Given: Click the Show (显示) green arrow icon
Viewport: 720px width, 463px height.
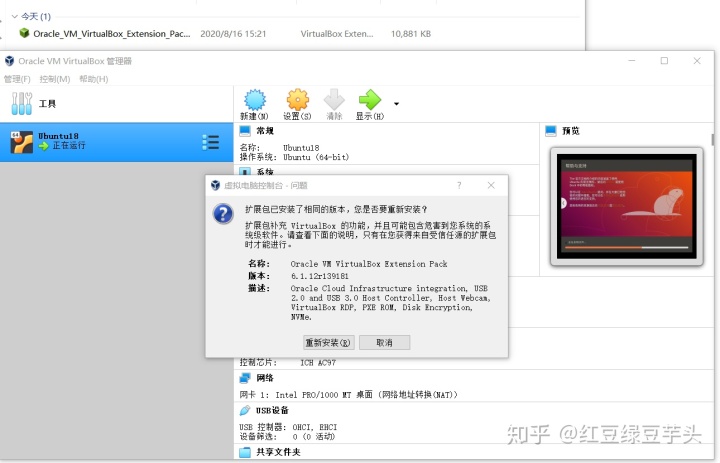Looking at the screenshot, I should pos(370,100).
